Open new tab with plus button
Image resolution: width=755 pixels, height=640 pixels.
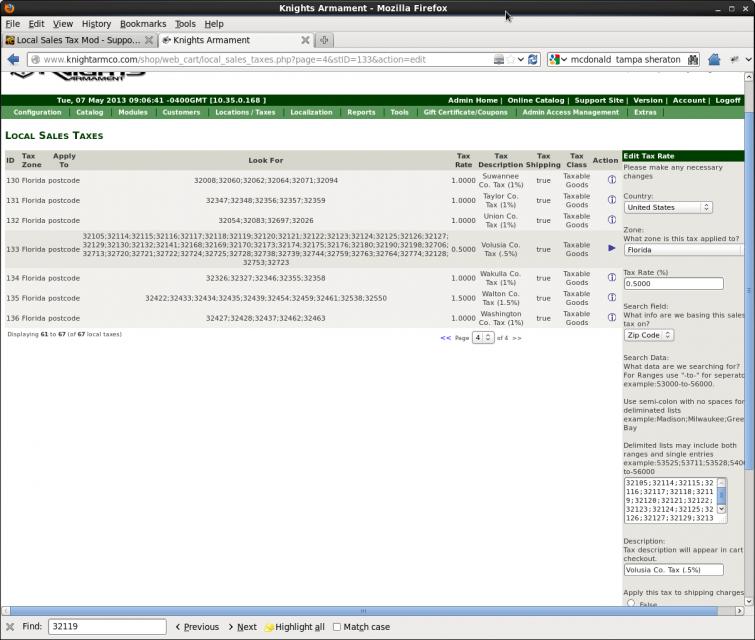(x=324, y=40)
